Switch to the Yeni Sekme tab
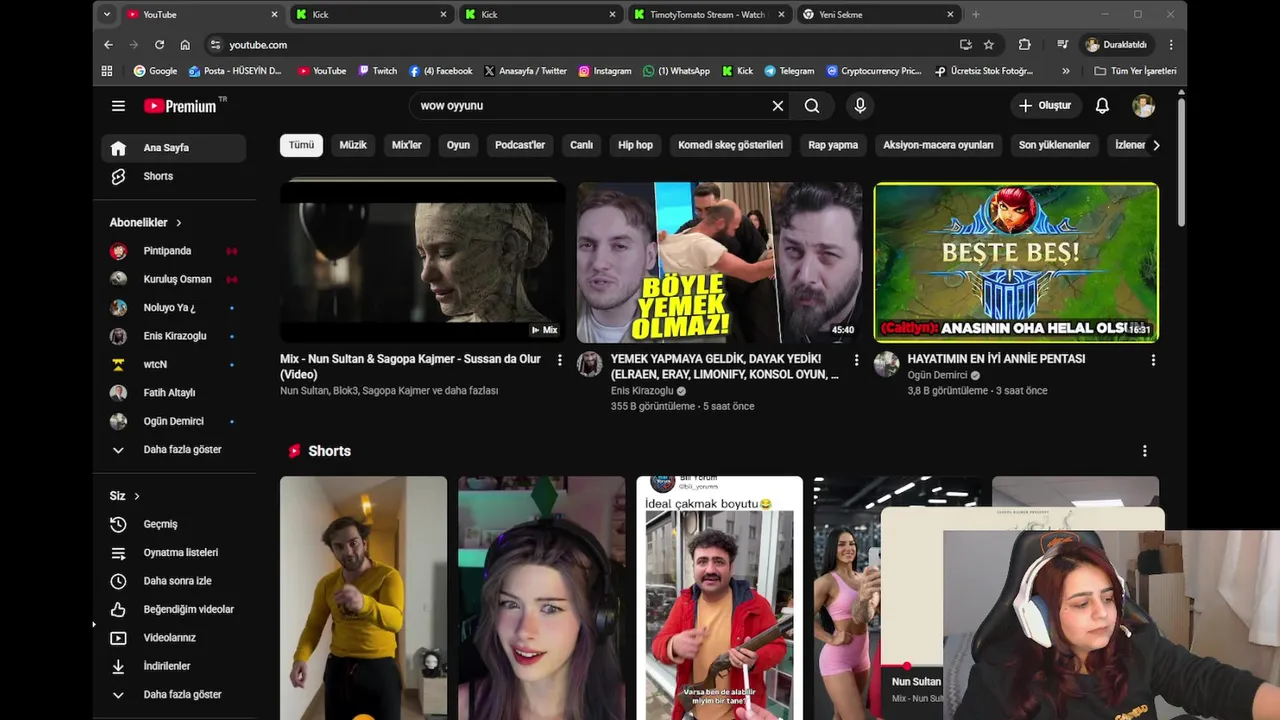Viewport: 1280px width, 720px height. pos(878,14)
